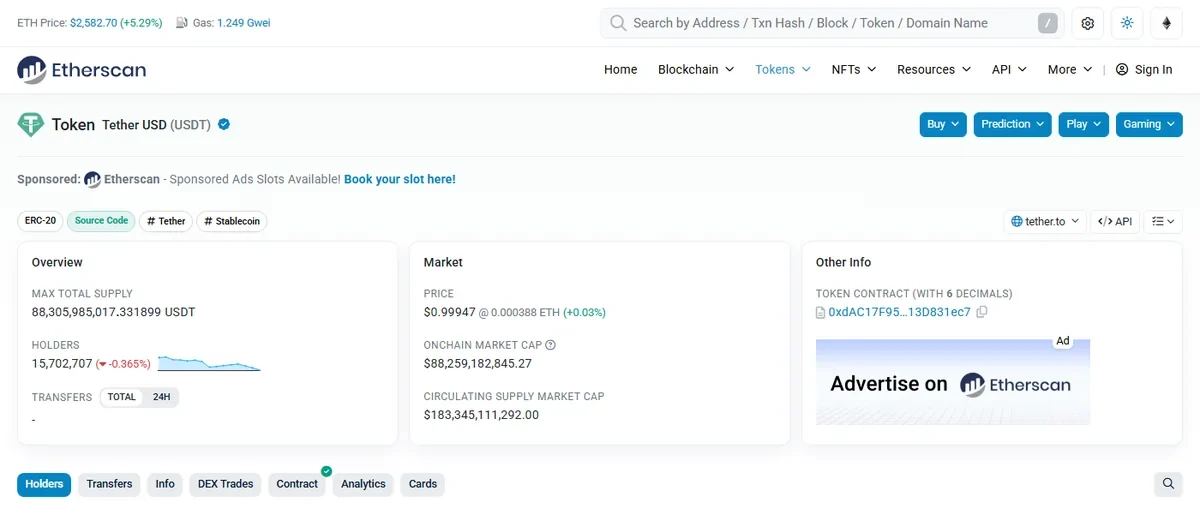
Task: Open the Prediction dropdown
Action: click(x=1012, y=124)
